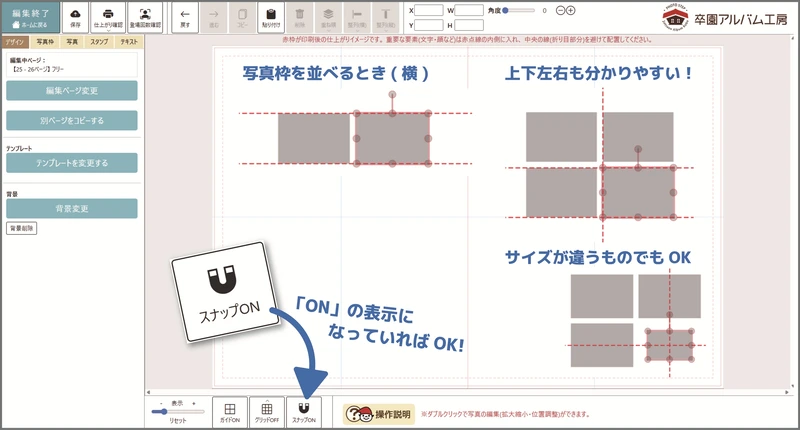Expand the 整列(横) horizontal align menu
The image size is (800, 430).
[358, 16]
